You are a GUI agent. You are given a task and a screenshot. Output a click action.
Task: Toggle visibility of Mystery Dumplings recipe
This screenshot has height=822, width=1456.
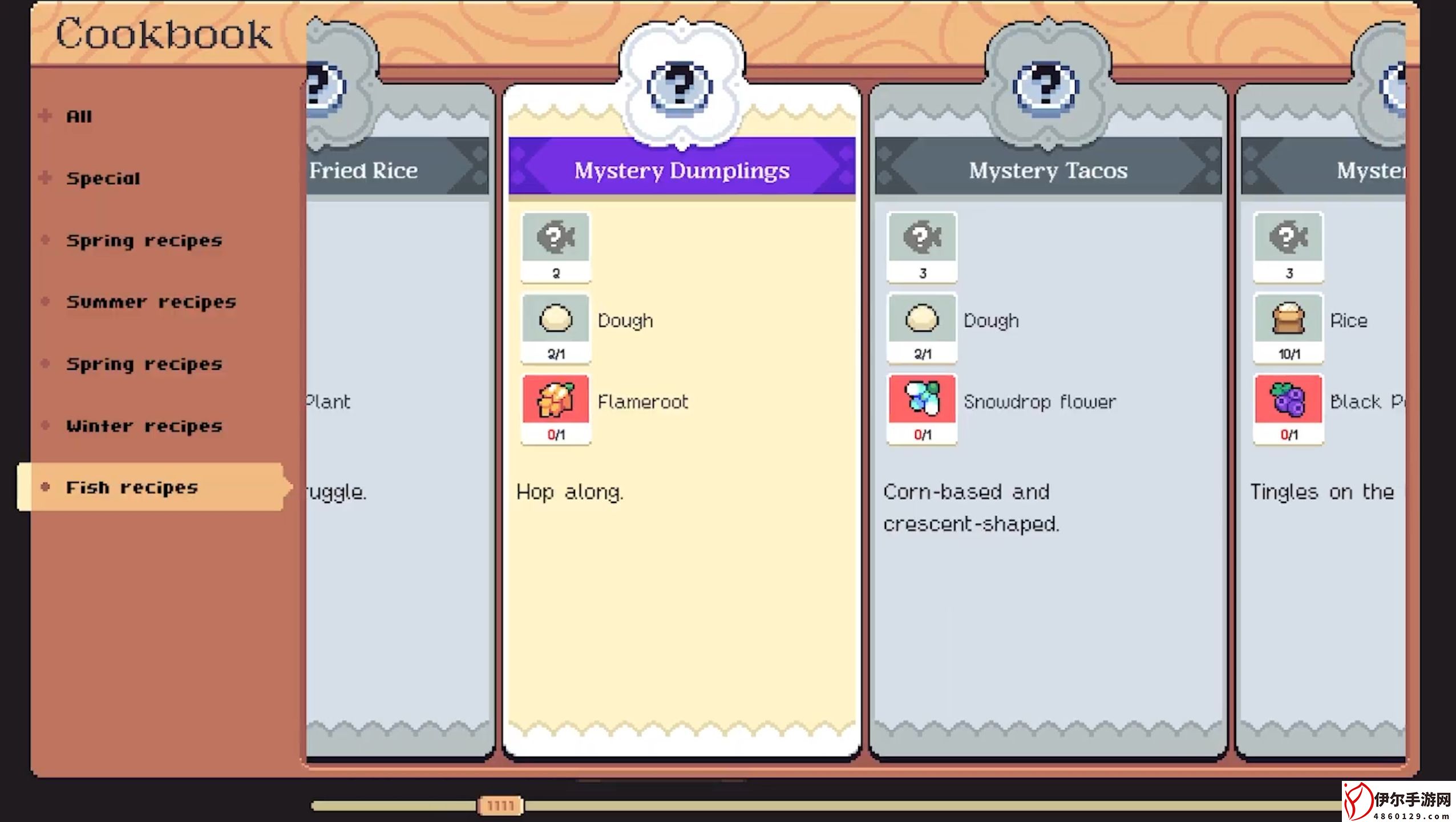682,169
